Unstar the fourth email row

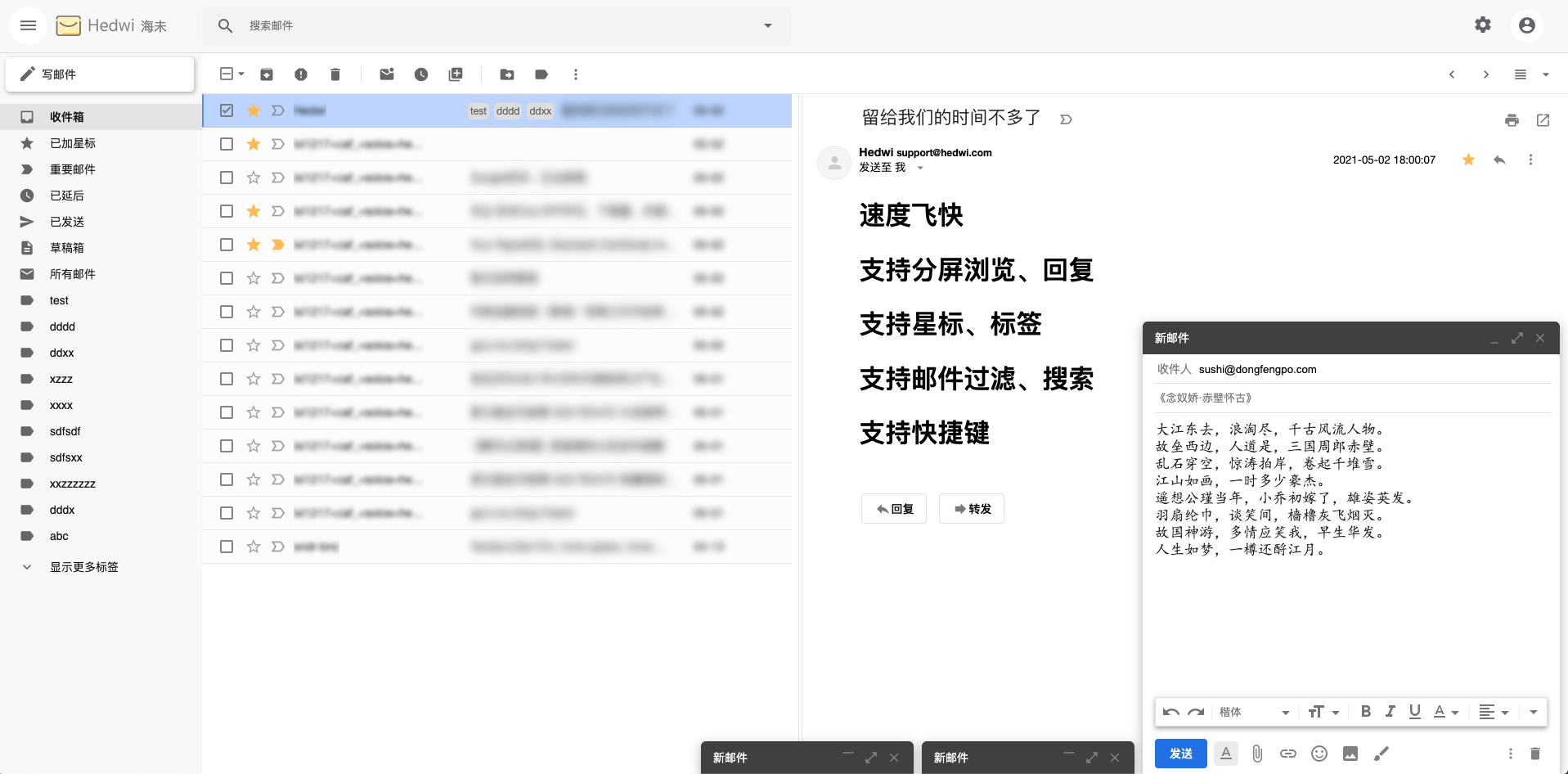(254, 211)
